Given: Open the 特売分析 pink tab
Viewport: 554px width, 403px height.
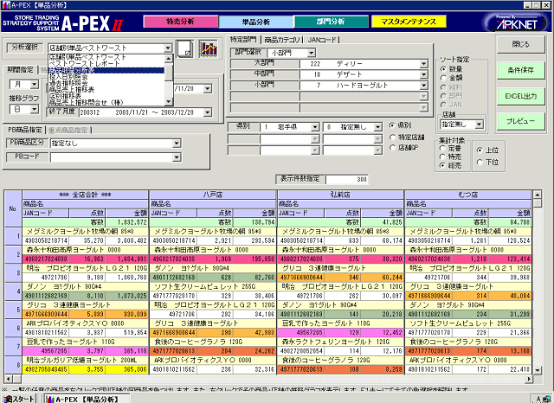Looking at the screenshot, I should pyautogui.click(x=180, y=22).
